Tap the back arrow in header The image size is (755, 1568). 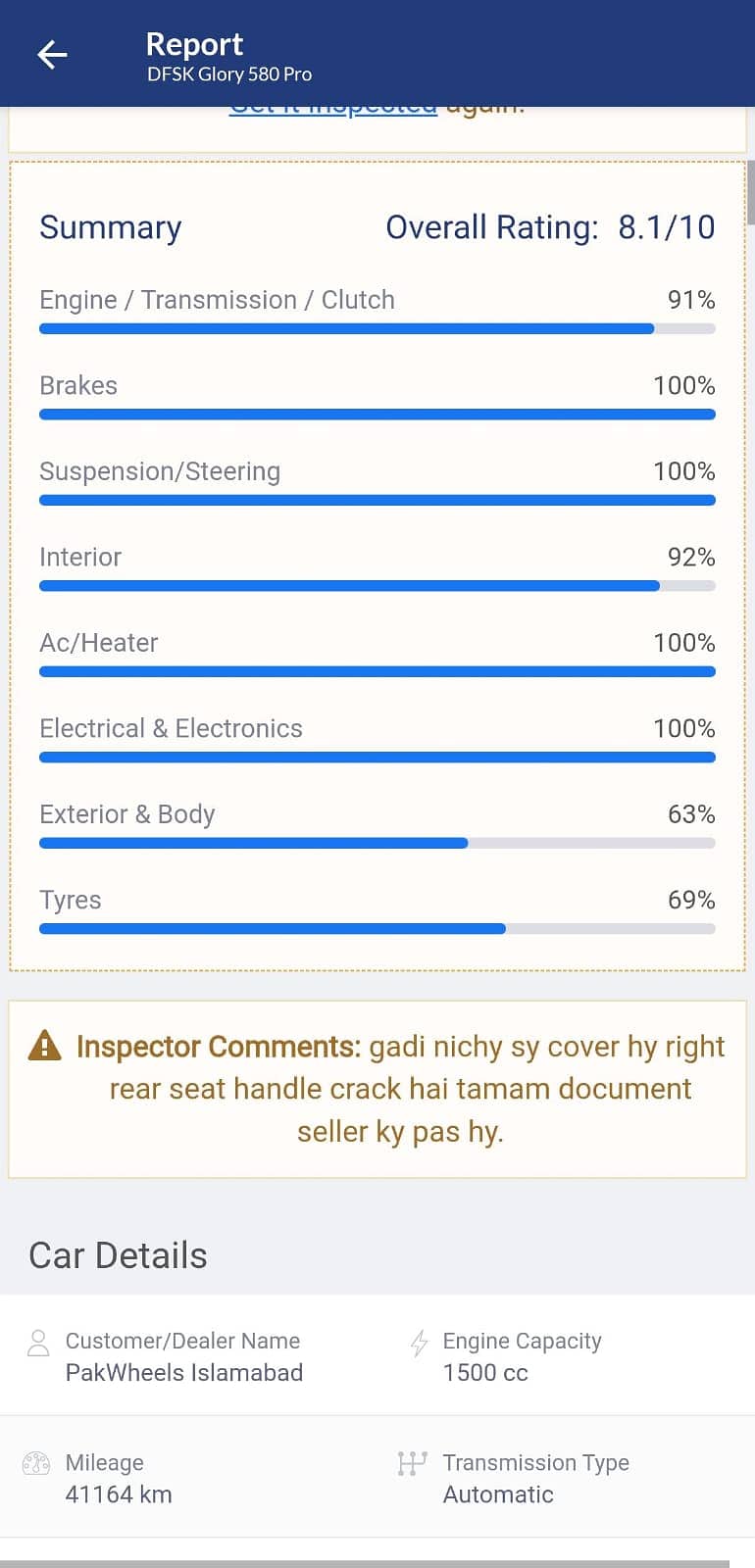(x=52, y=55)
